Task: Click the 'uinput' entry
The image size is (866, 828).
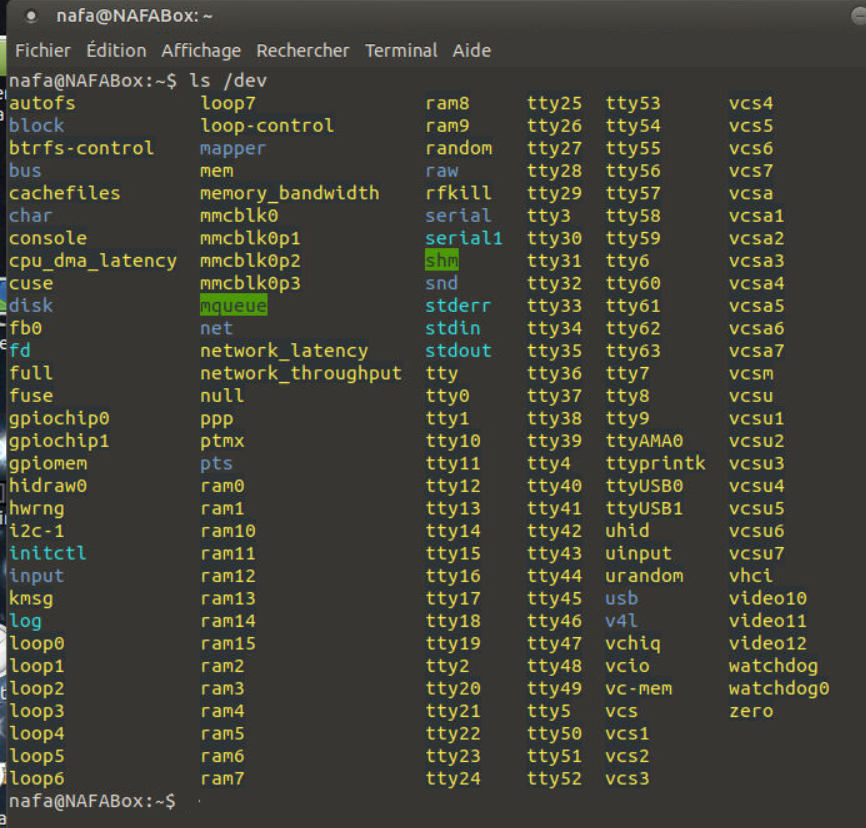Action: click(x=638, y=553)
